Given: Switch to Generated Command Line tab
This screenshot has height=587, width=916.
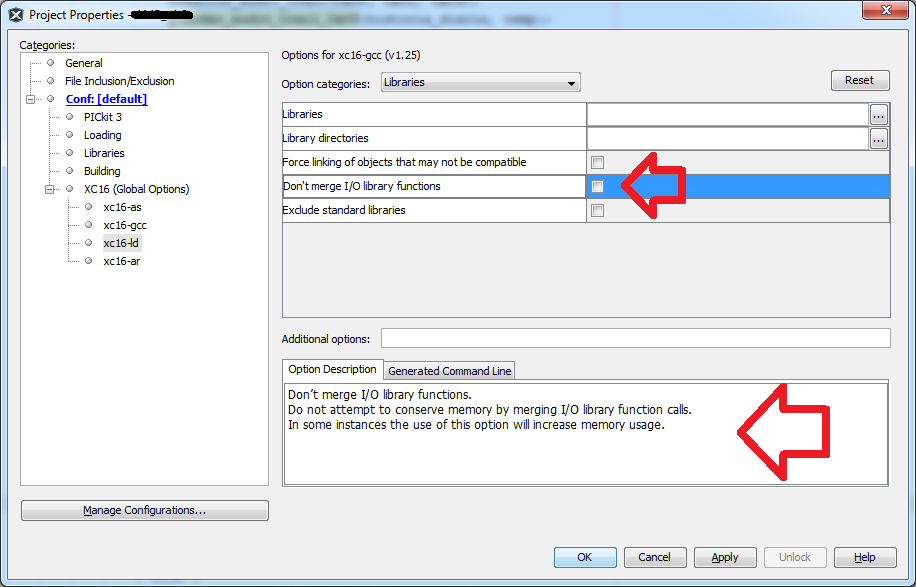Looking at the screenshot, I should point(449,371).
